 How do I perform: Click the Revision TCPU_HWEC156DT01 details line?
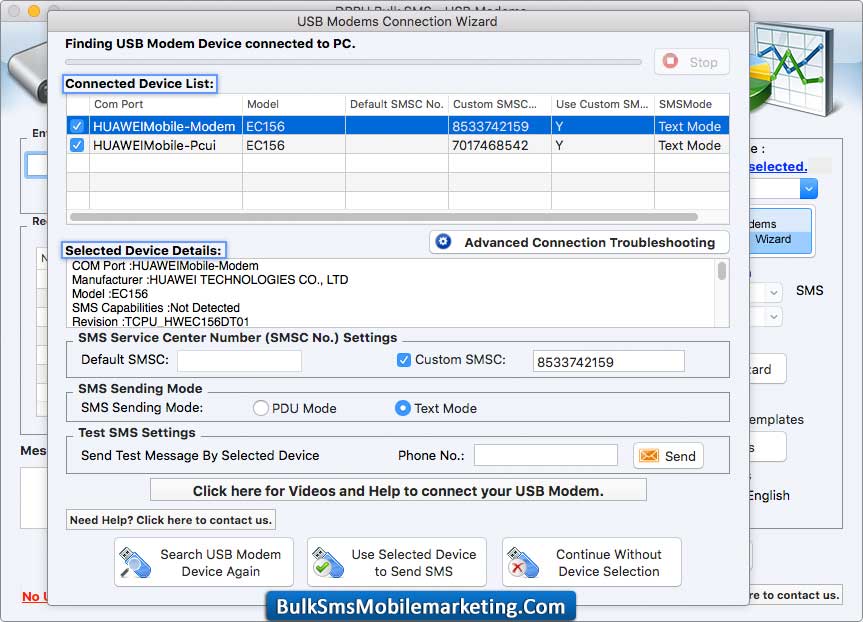point(160,321)
